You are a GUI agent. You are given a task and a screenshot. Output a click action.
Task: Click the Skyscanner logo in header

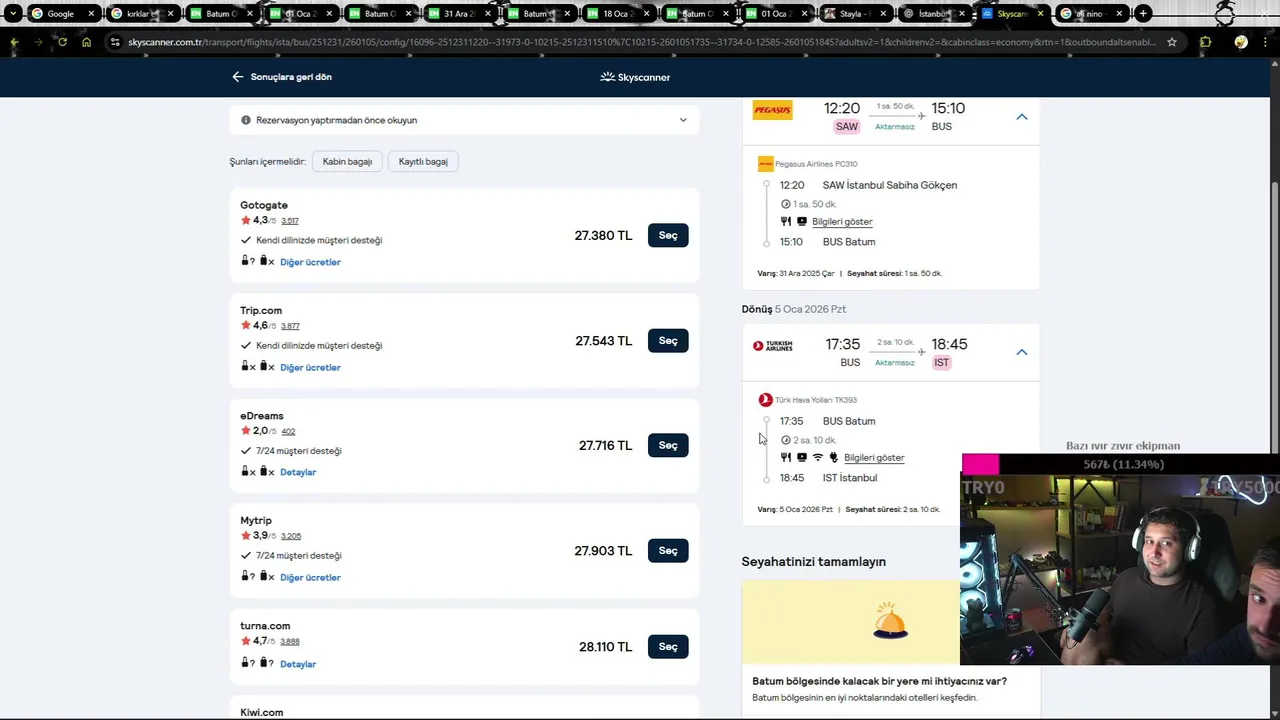[635, 77]
